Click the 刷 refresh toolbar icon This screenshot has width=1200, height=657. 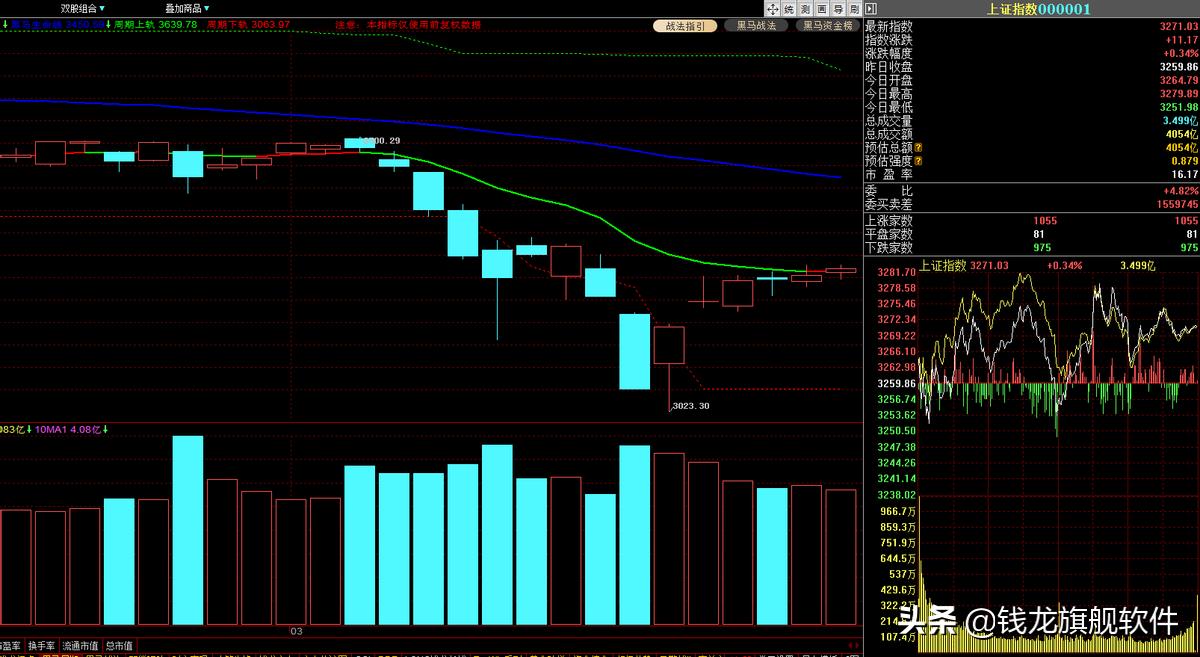click(853, 9)
